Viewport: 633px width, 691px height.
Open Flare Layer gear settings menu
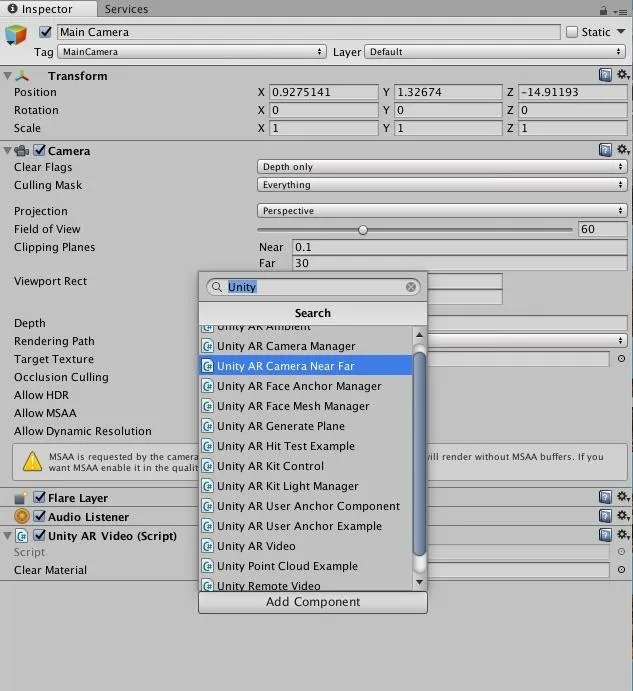click(623, 497)
